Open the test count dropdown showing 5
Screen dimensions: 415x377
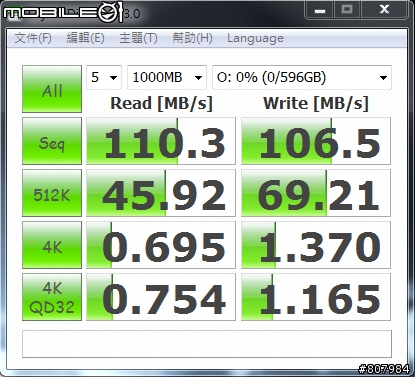[x=104, y=77]
